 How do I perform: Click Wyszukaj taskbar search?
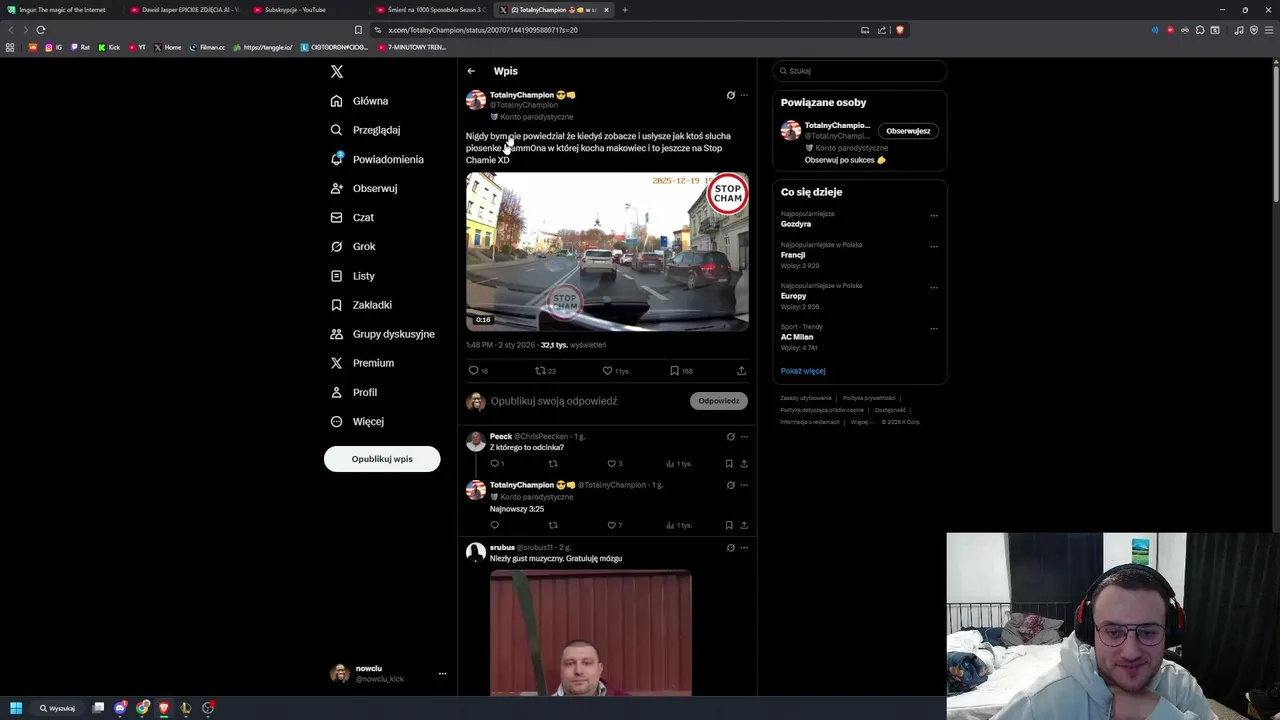[57, 708]
